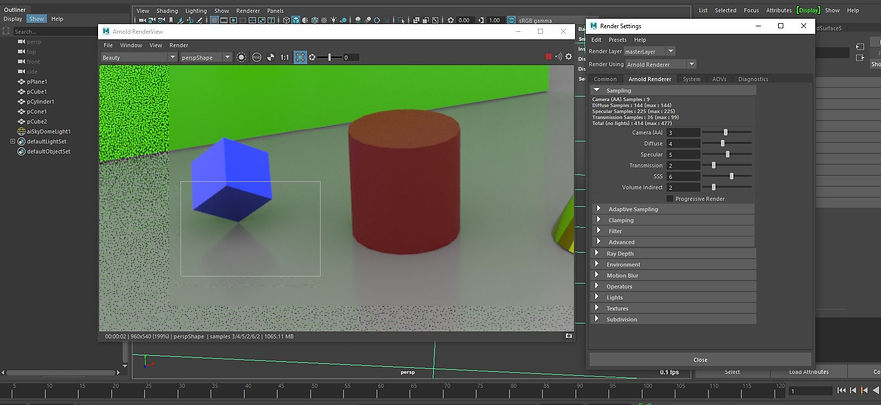This screenshot has height=405, width=881.
Task: Click the SSS samples slider
Action: [727, 176]
